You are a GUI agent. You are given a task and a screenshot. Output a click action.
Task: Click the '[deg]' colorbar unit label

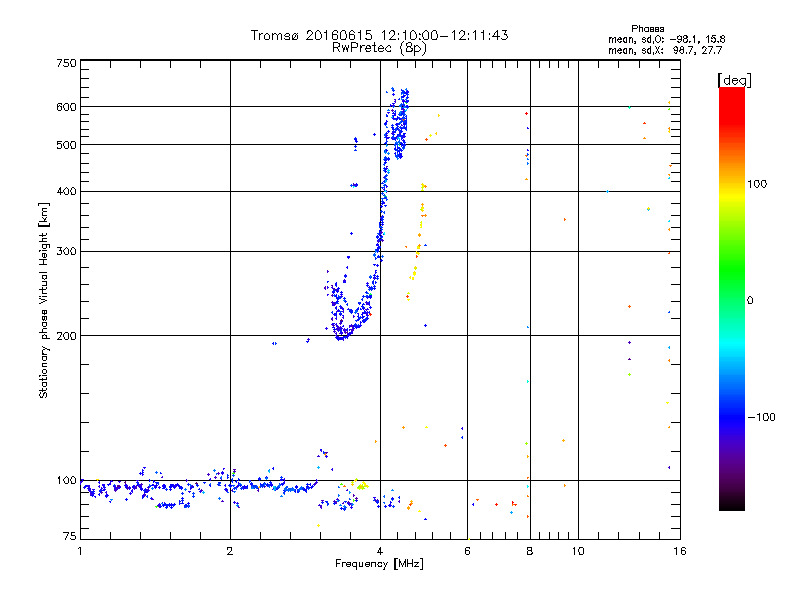pyautogui.click(x=734, y=80)
